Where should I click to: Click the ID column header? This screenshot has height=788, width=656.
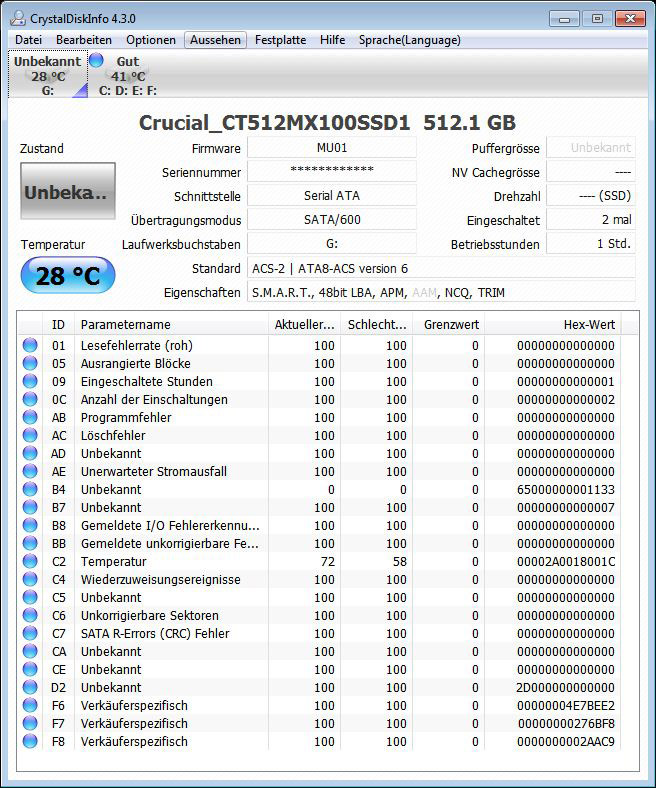[58, 325]
